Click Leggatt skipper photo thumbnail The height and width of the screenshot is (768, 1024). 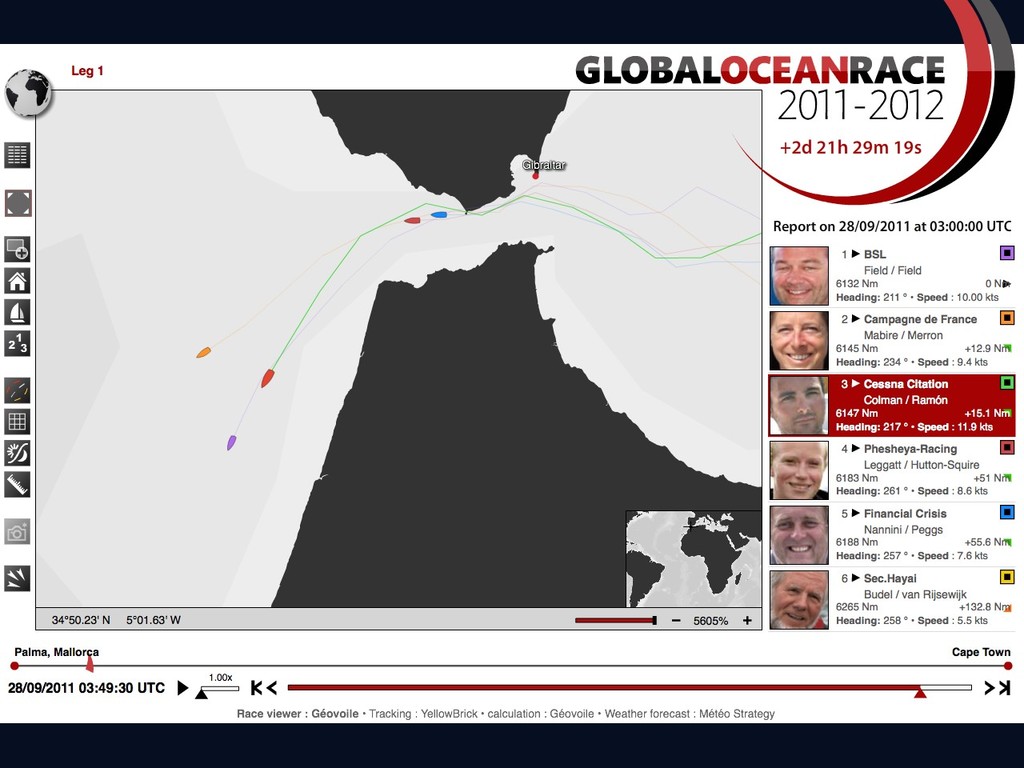click(x=799, y=470)
